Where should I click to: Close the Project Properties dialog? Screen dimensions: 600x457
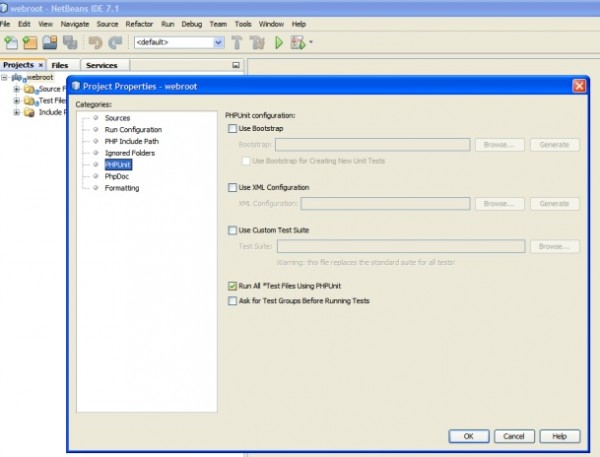579,86
